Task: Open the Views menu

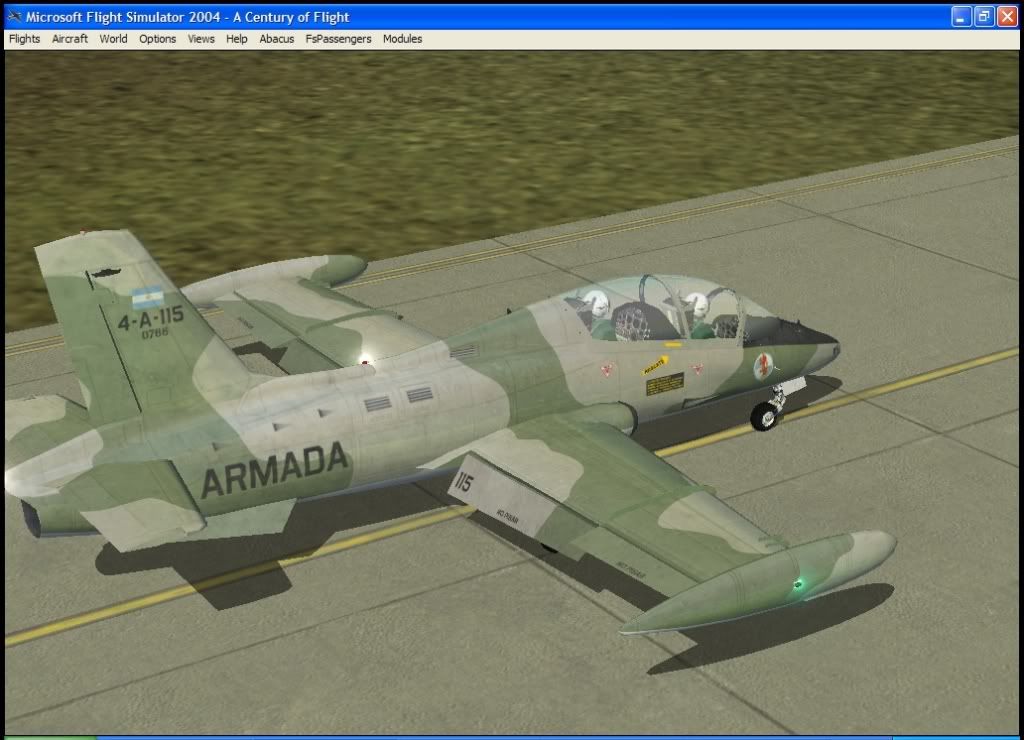Action: coord(201,39)
